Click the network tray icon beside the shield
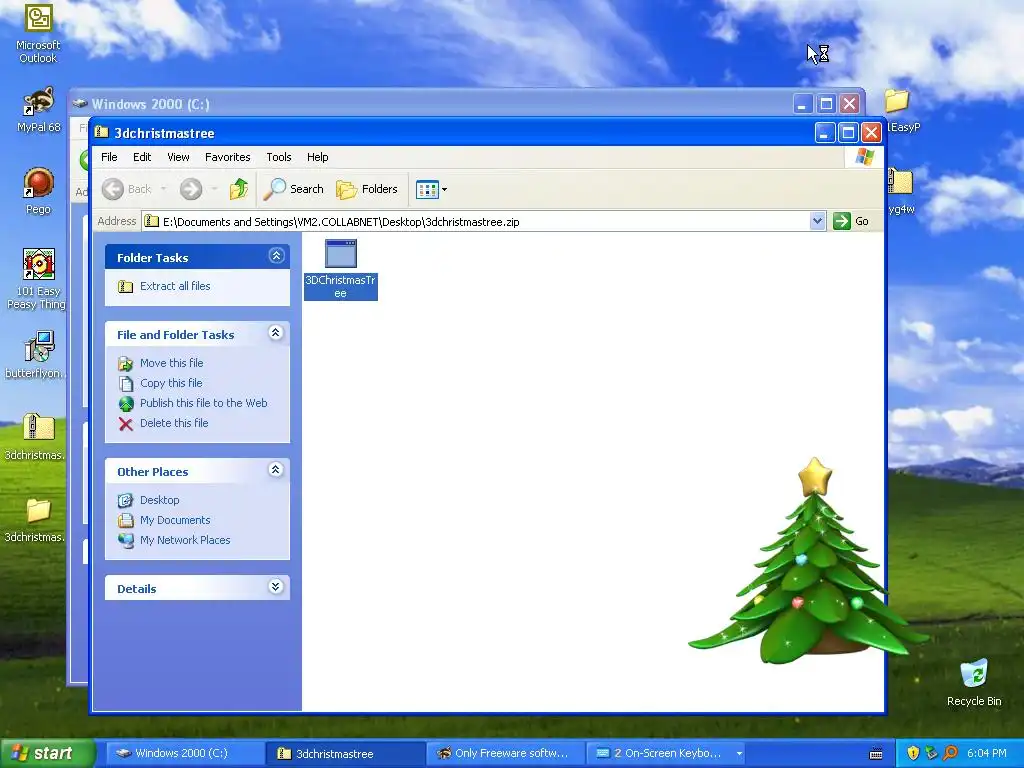Image resolution: width=1024 pixels, height=768 pixels. coord(931,754)
